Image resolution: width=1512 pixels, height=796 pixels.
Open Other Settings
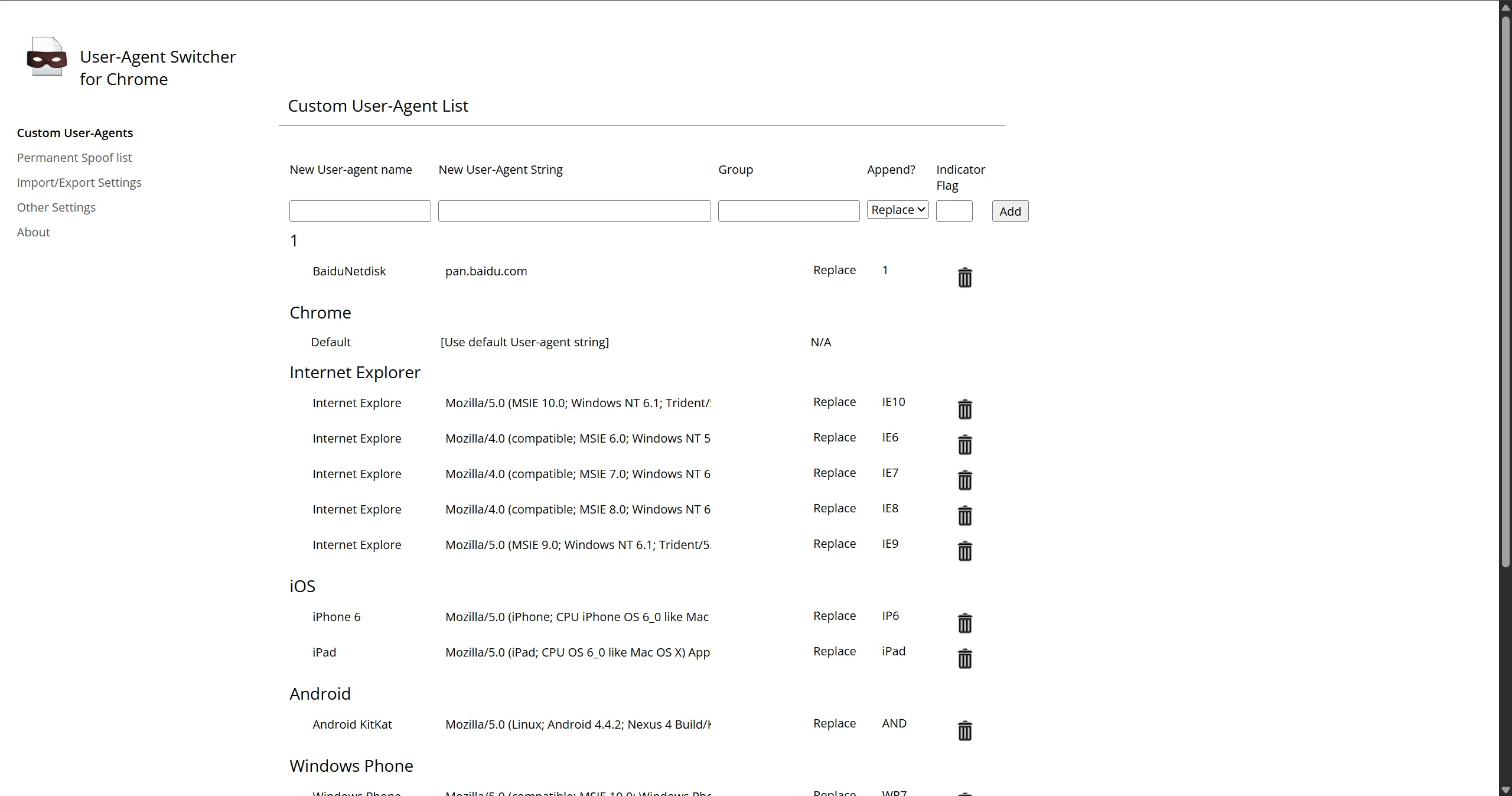[x=57, y=207]
